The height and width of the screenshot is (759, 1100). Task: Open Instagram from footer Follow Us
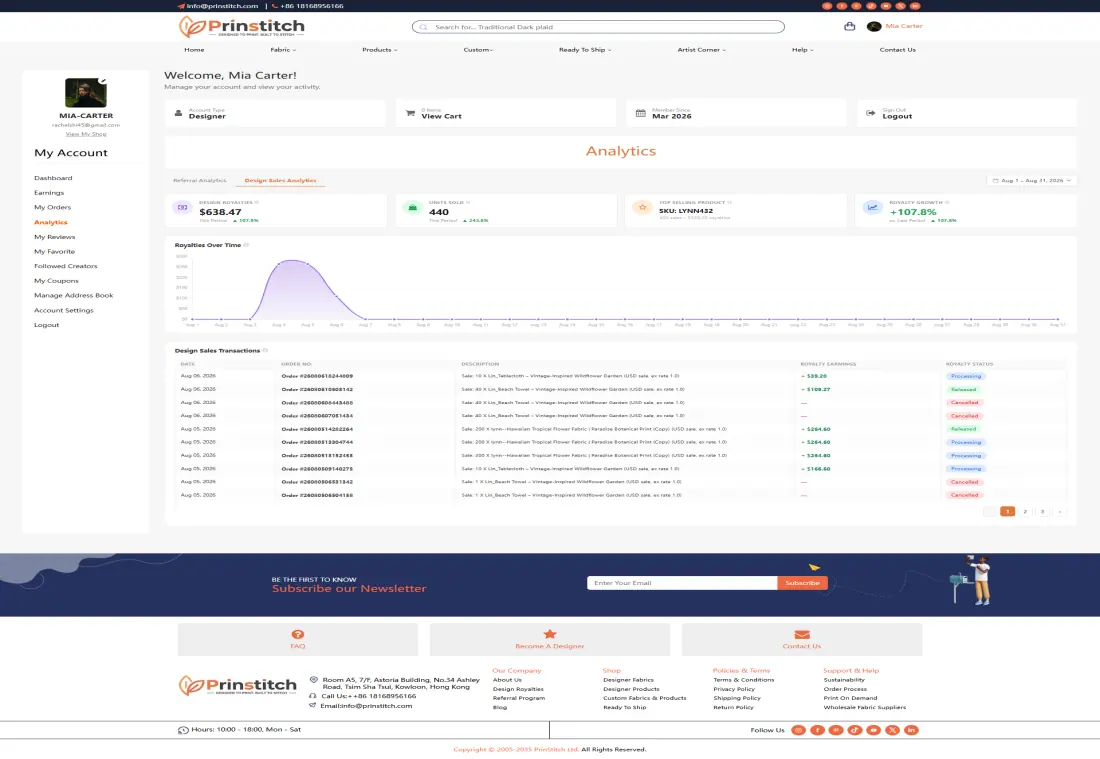[798, 730]
